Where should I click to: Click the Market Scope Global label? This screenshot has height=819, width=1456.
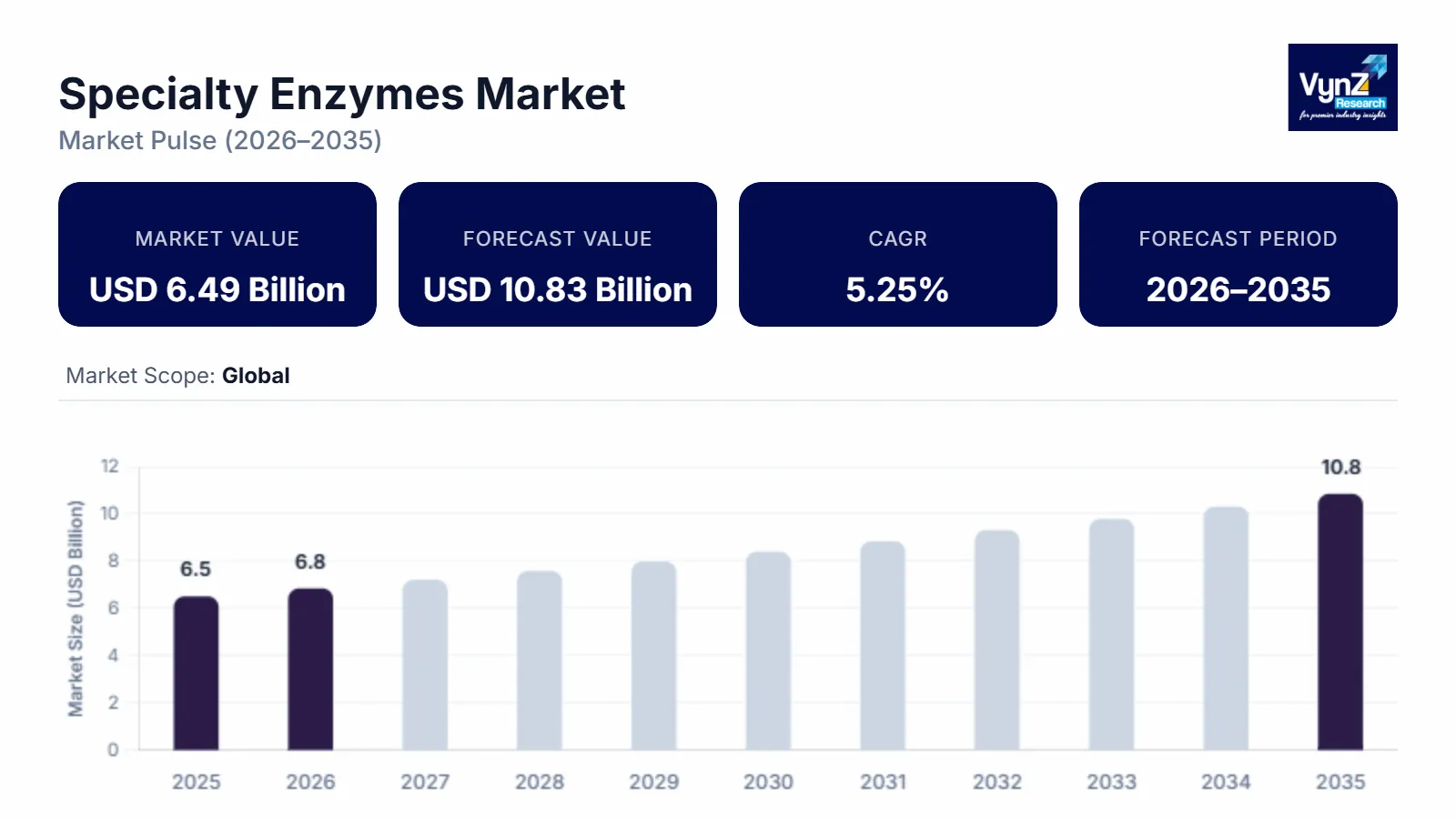pos(177,376)
